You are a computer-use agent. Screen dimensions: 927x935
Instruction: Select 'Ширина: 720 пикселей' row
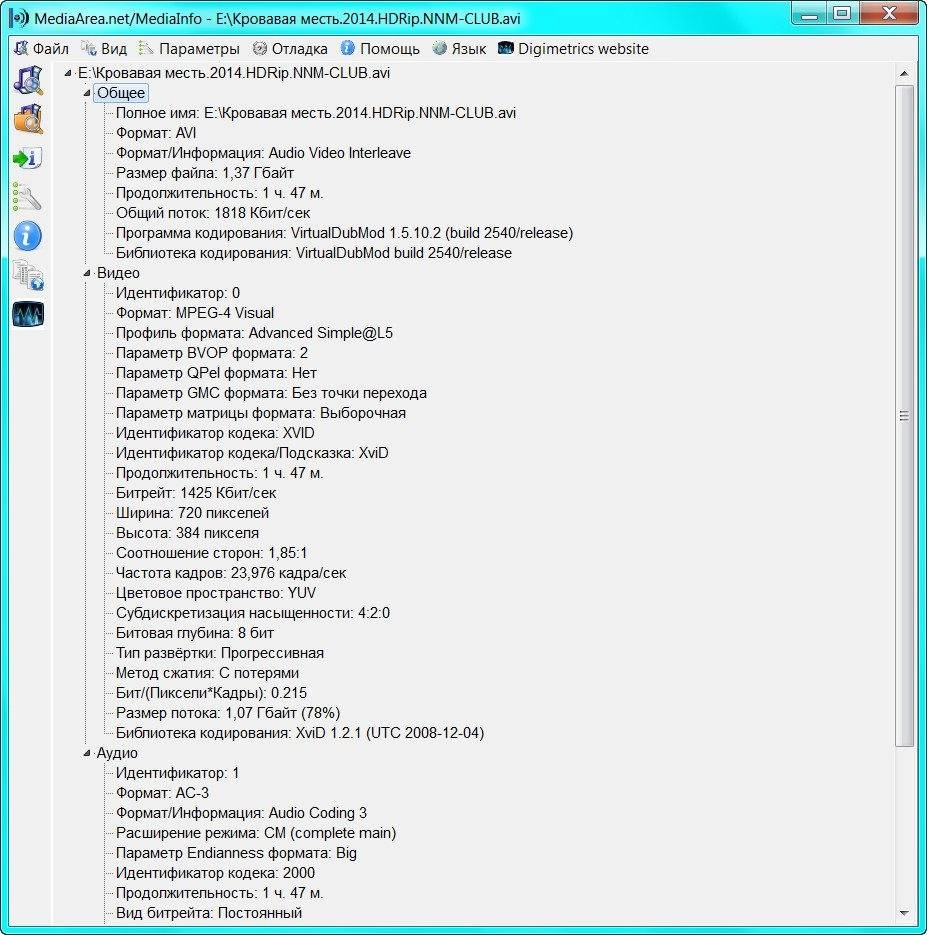[192, 513]
